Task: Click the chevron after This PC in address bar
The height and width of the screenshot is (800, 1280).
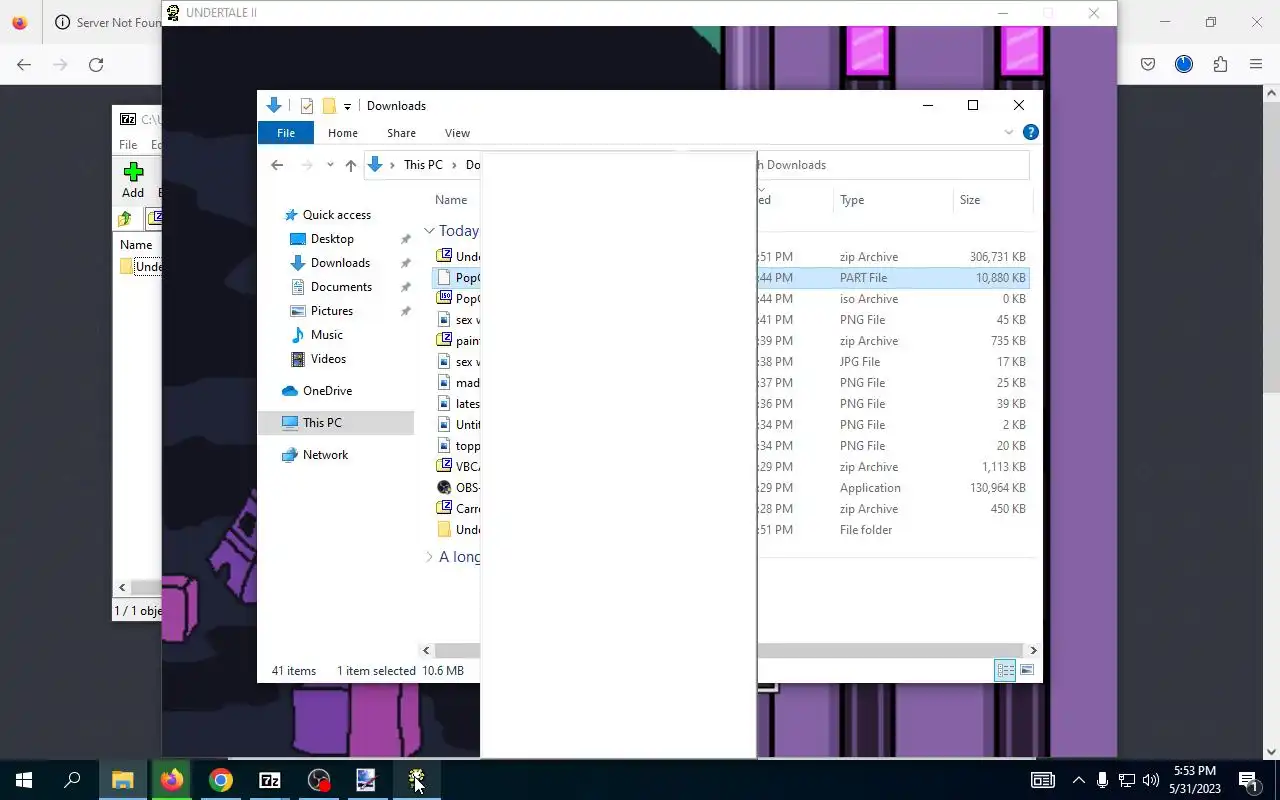Action: [x=454, y=165]
